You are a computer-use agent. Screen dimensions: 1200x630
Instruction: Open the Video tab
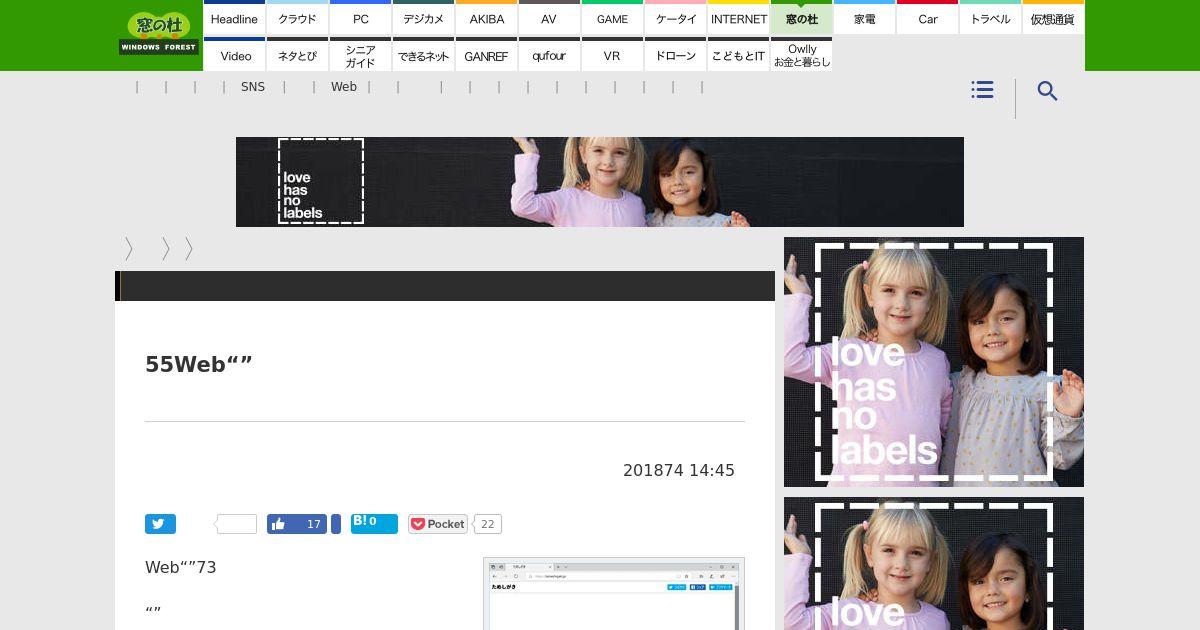[x=234, y=55]
